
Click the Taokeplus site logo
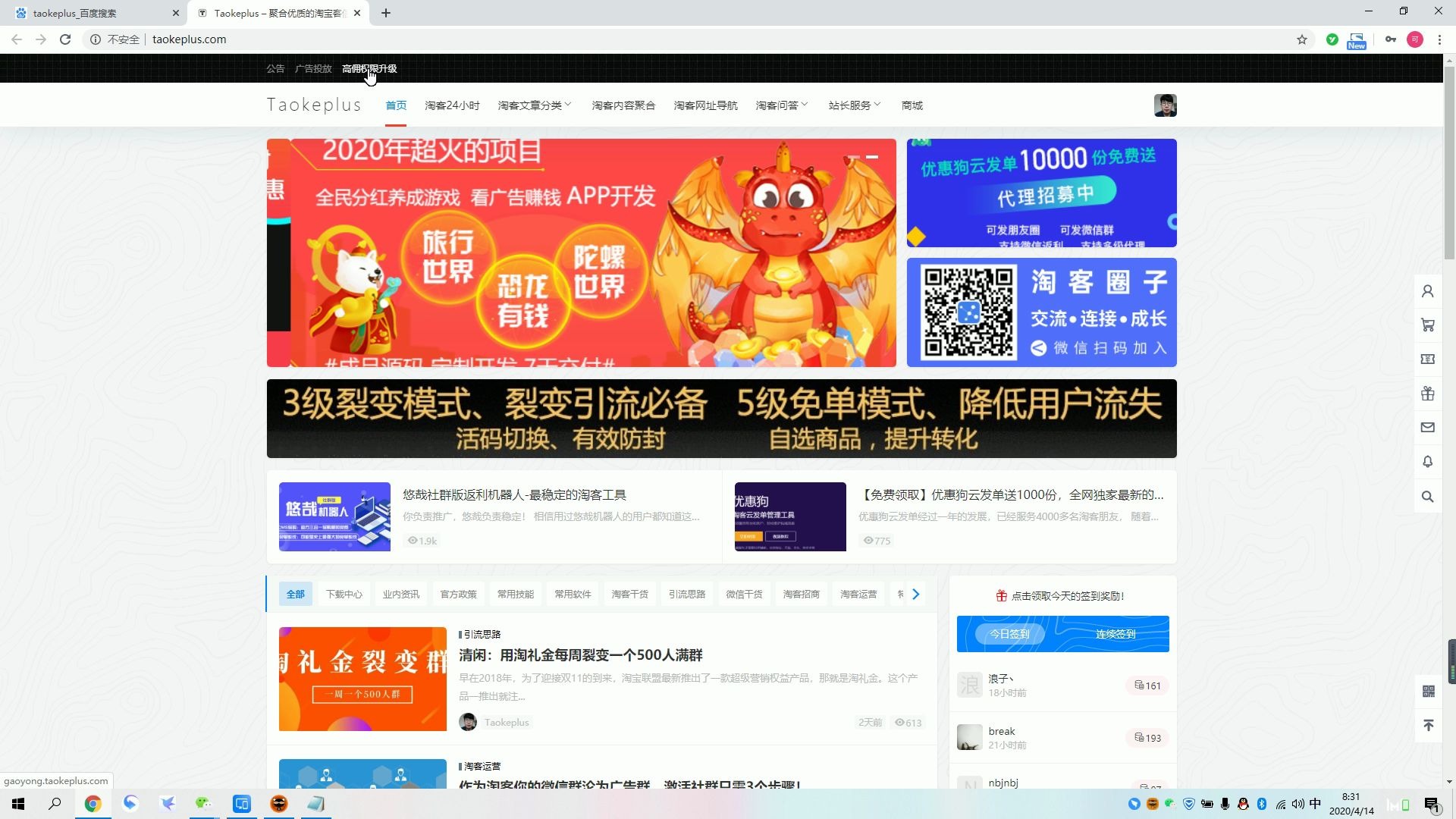tap(314, 105)
